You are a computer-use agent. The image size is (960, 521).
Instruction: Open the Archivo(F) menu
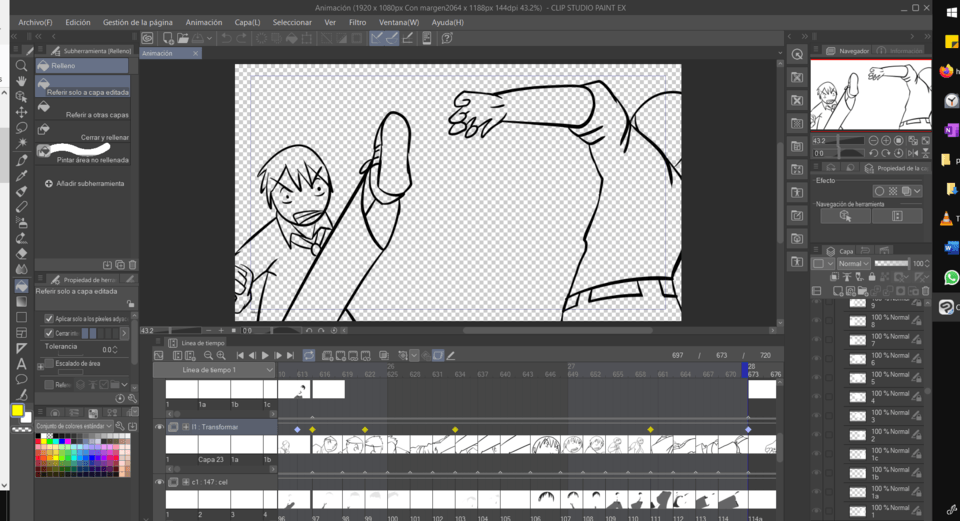pos(35,22)
